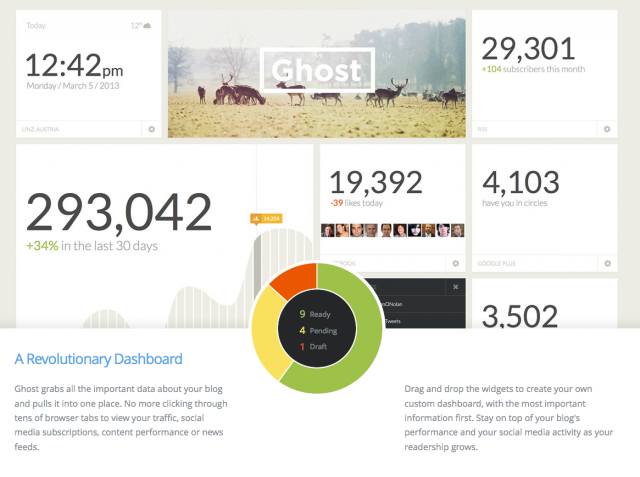Click the "LINZ, AUSTRIA" location label
Image resolution: width=640 pixels, height=477 pixels.
tap(40, 129)
